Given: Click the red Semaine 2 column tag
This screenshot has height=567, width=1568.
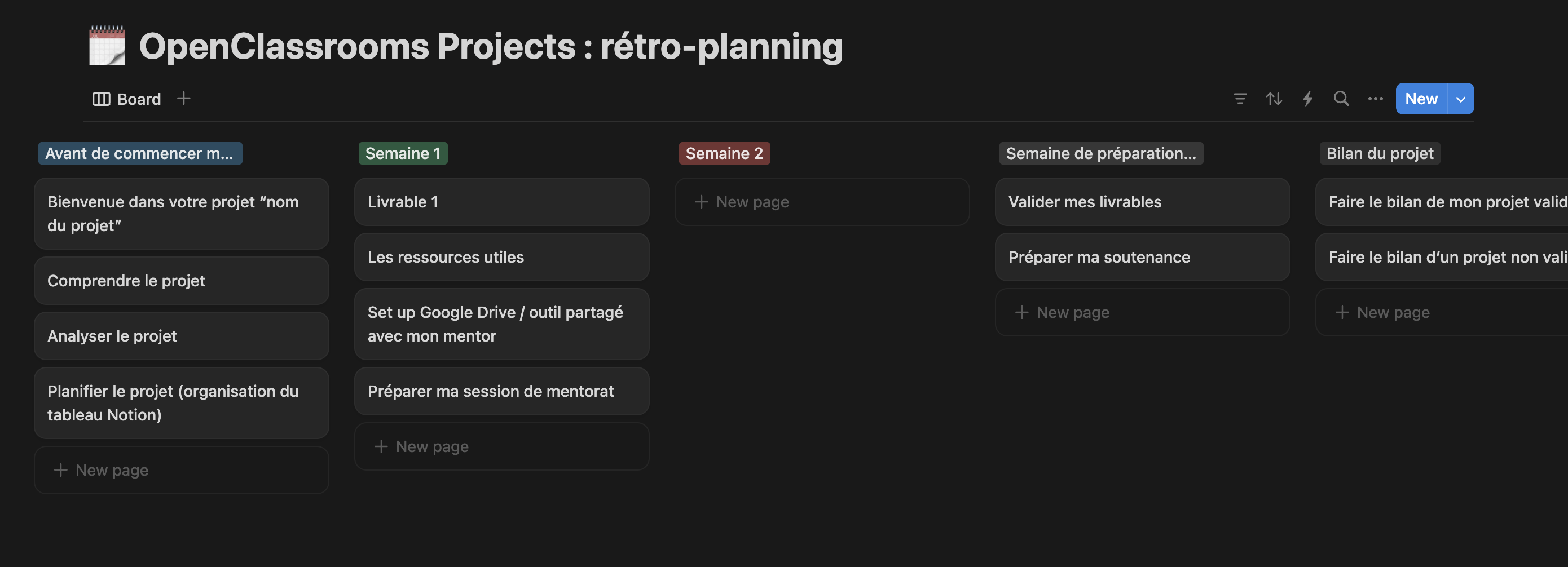Looking at the screenshot, I should (x=724, y=153).
